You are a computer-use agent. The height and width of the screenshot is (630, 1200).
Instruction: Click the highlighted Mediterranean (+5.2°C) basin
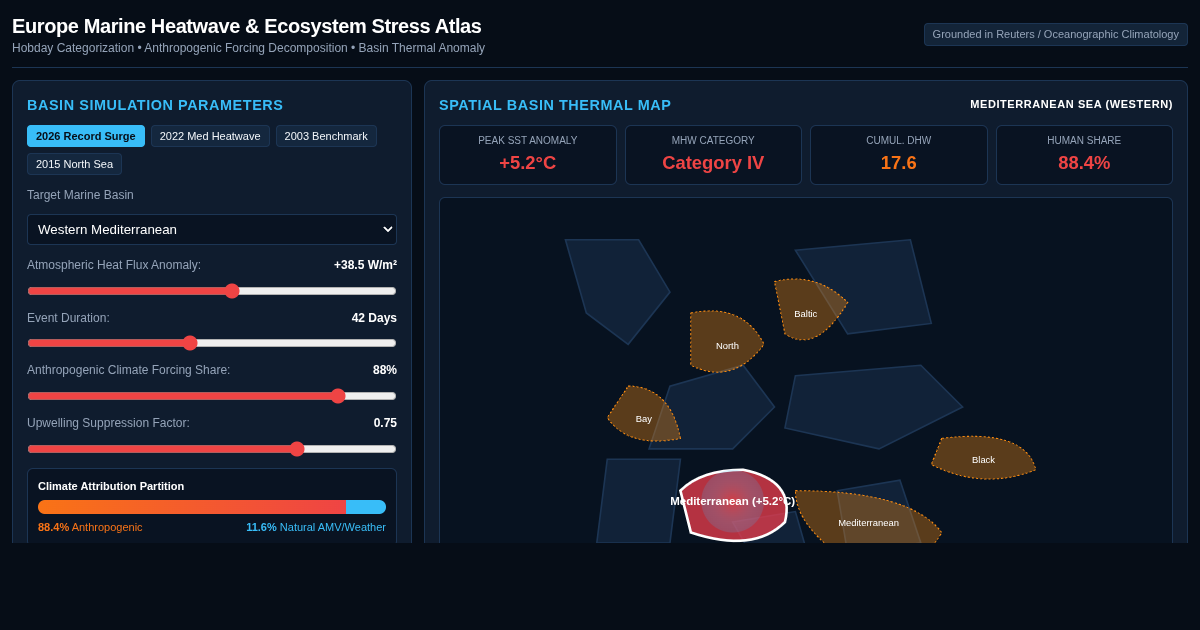pos(733,503)
